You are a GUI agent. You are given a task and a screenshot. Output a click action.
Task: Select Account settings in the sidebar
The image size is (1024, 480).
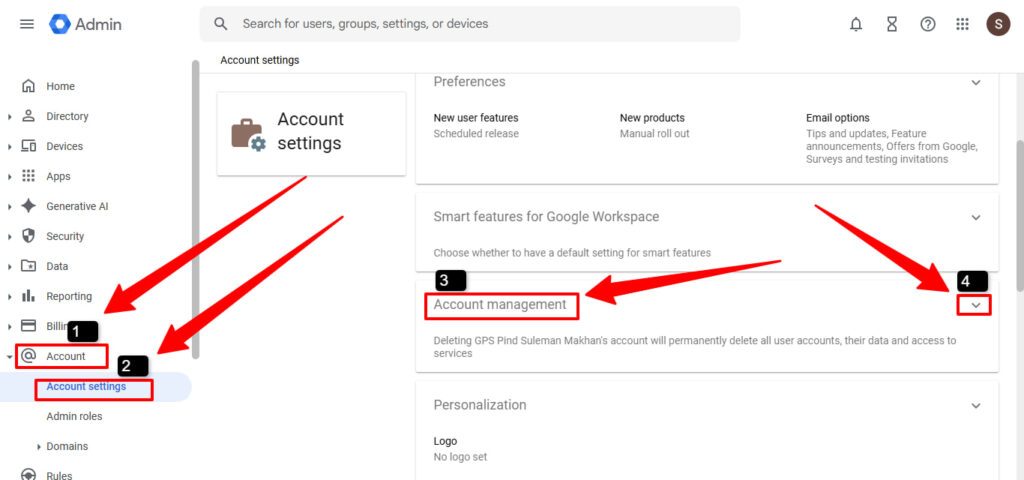[86, 386]
